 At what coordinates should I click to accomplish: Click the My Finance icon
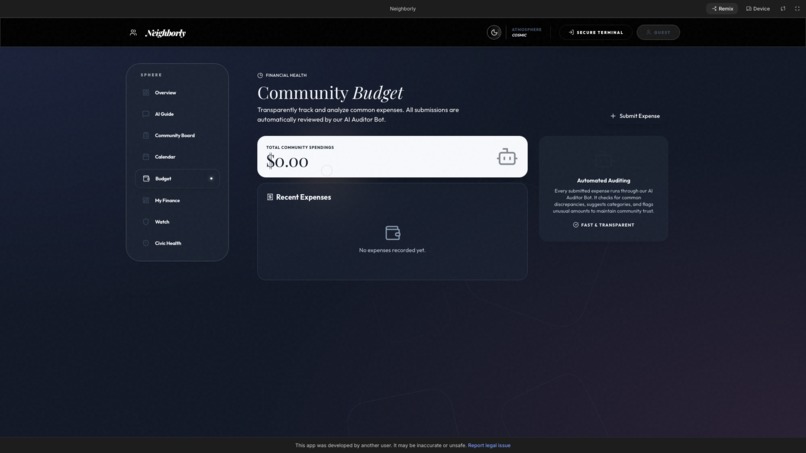click(x=146, y=201)
